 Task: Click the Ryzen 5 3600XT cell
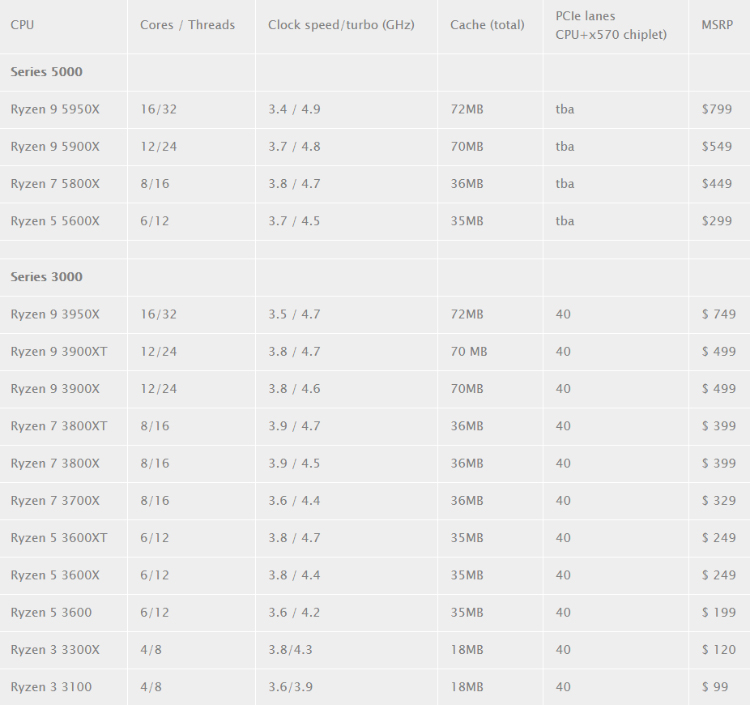tap(59, 538)
